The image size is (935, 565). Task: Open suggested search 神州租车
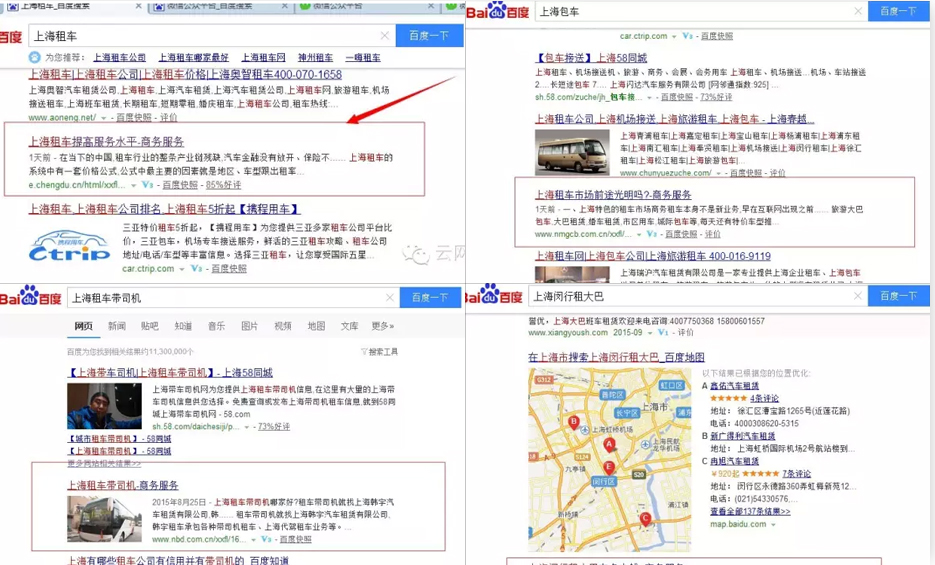(315, 57)
